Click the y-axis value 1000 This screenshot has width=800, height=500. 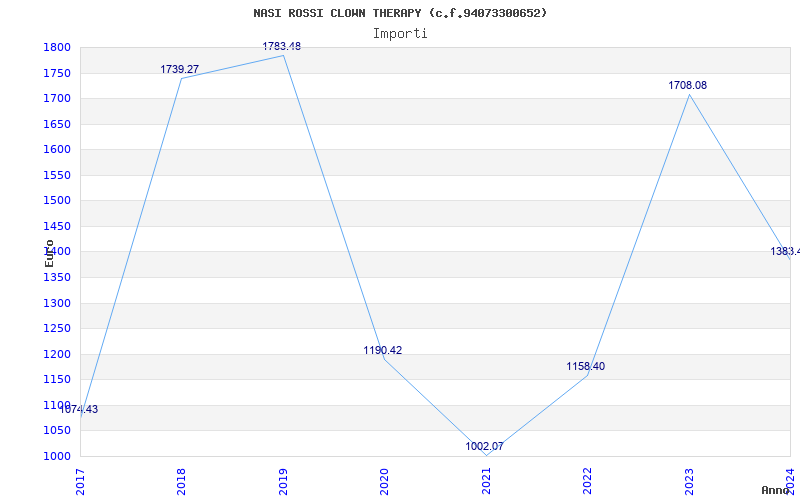click(57, 456)
